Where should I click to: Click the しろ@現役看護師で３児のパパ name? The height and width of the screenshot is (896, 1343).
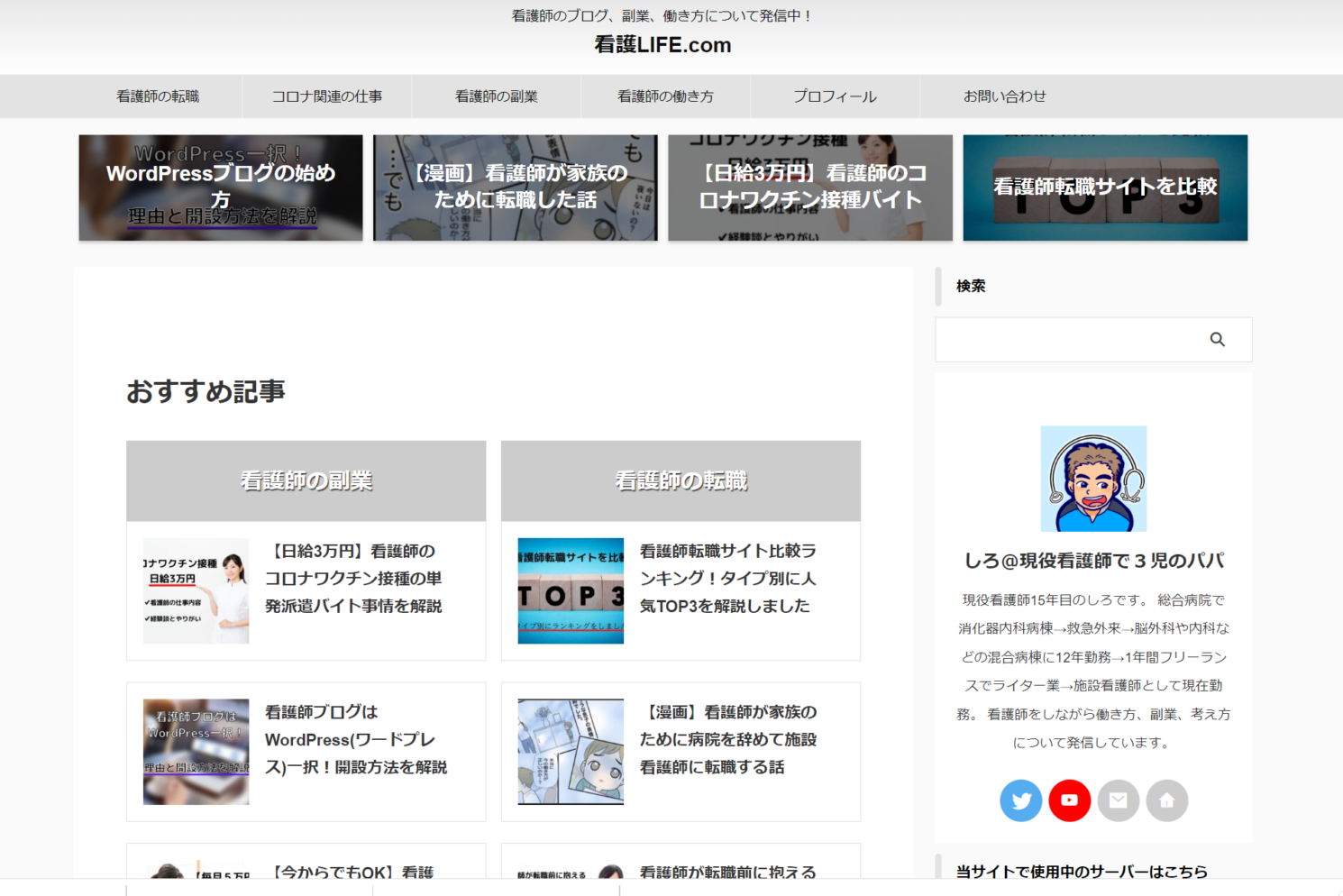(x=1093, y=561)
